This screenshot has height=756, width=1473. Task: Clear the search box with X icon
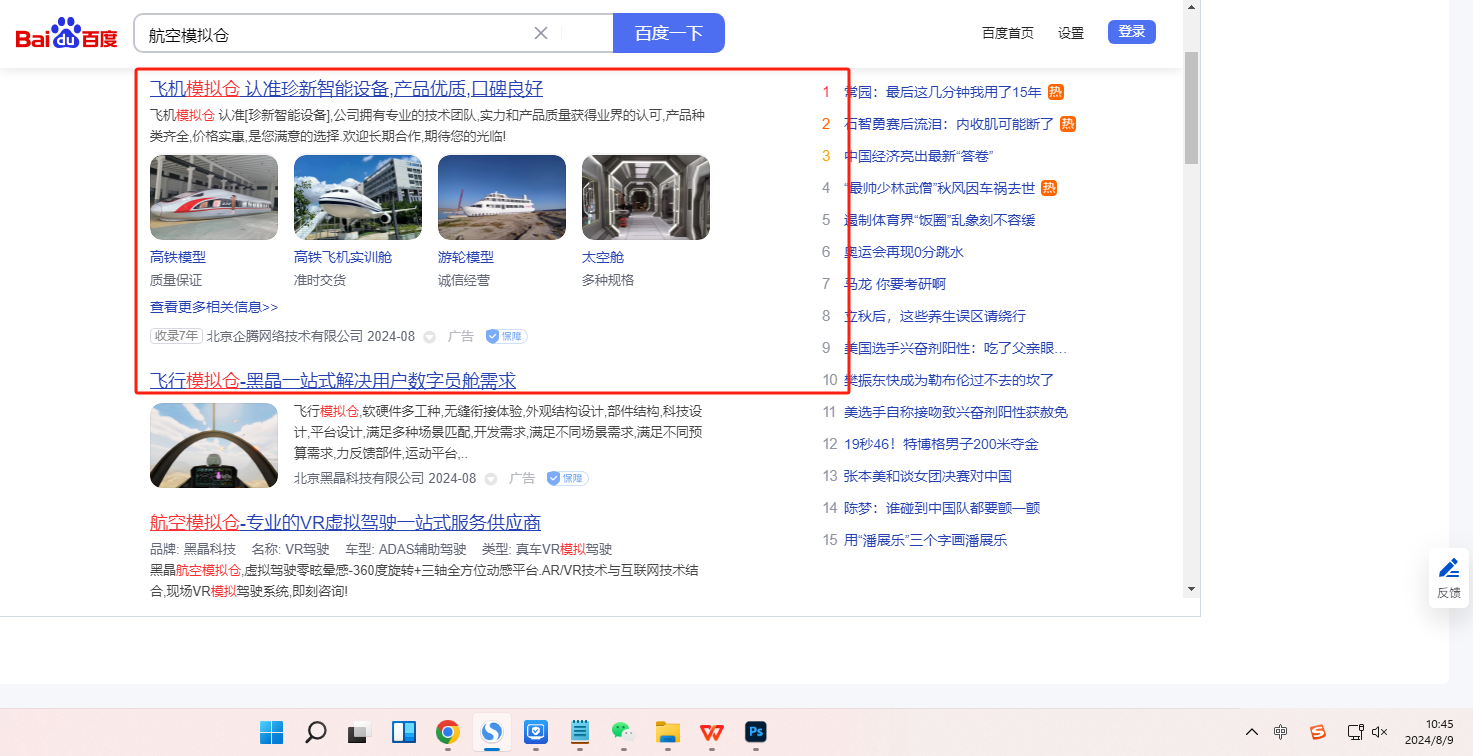pos(541,33)
